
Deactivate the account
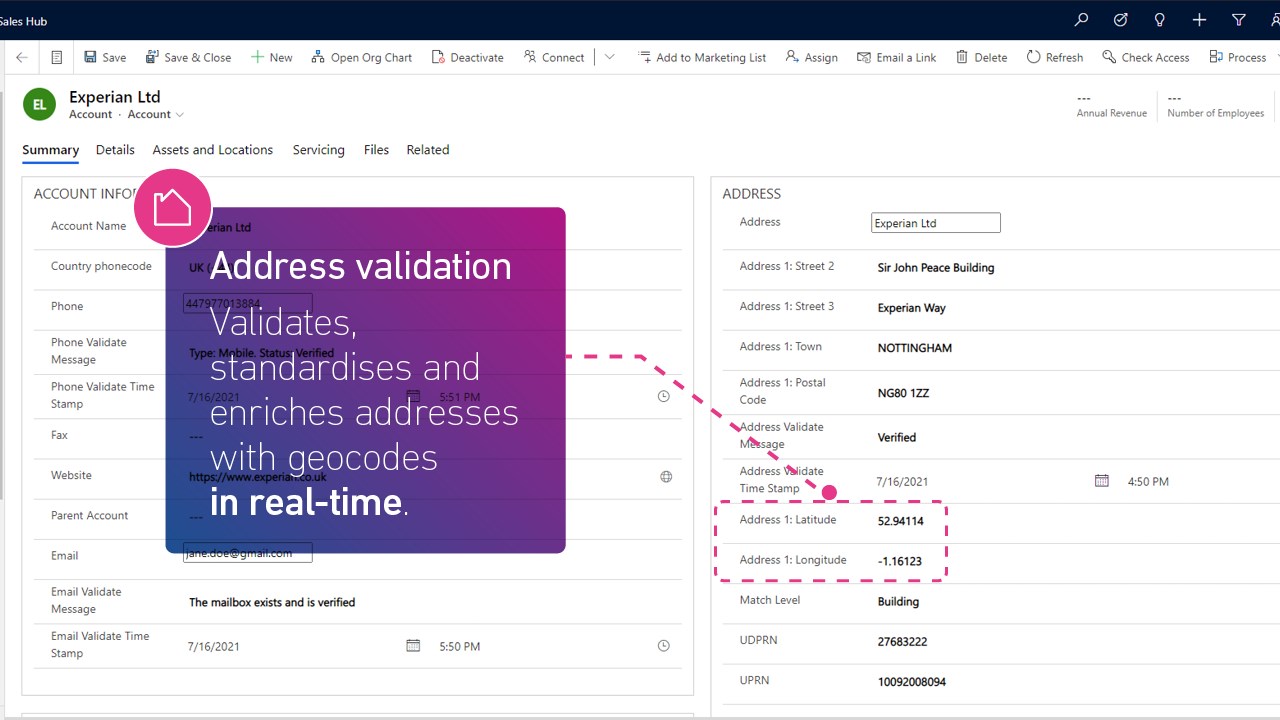tap(467, 57)
